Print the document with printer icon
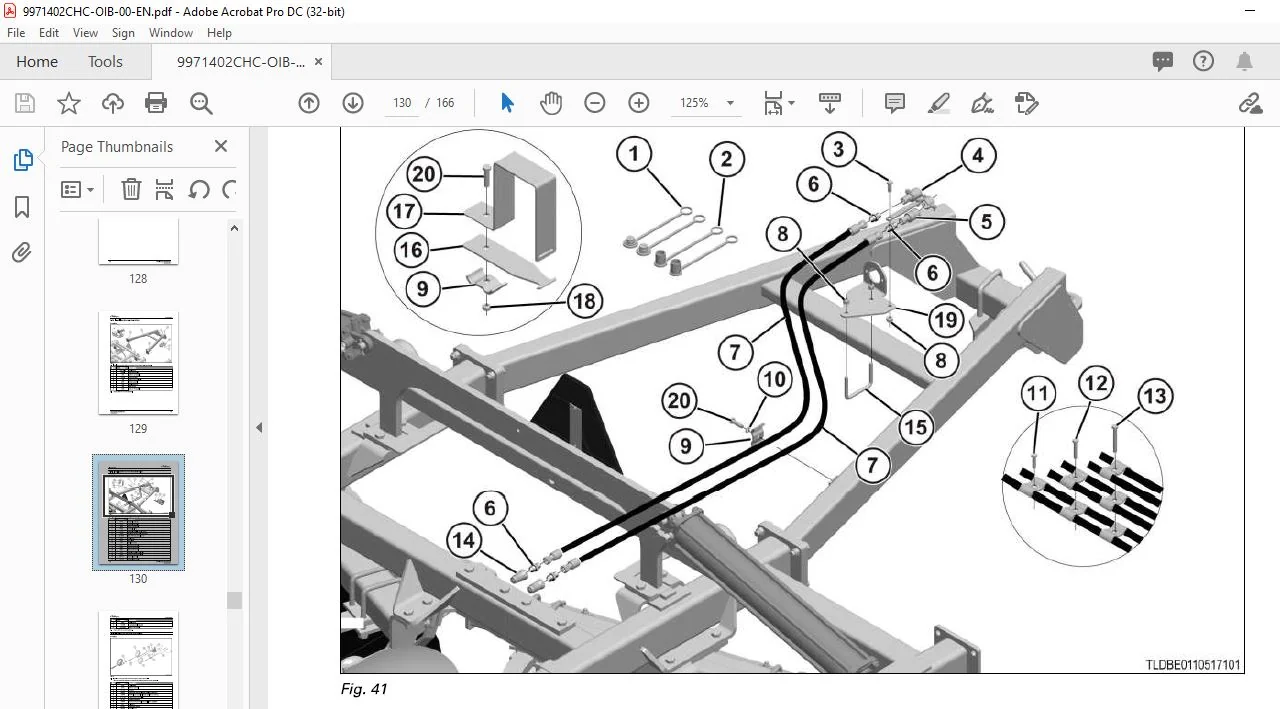The width and height of the screenshot is (1280, 709). 156,103
